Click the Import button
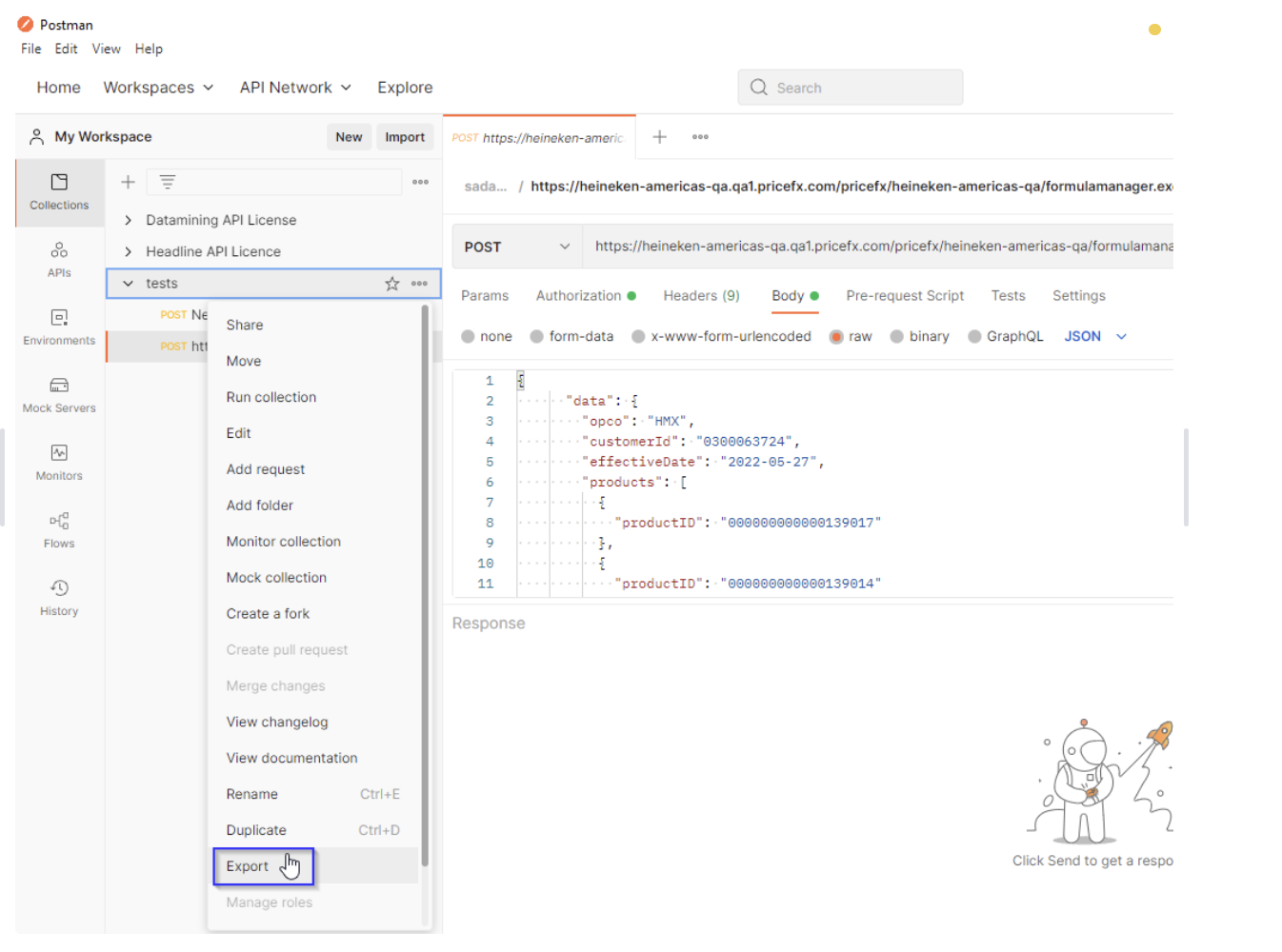 [x=405, y=137]
